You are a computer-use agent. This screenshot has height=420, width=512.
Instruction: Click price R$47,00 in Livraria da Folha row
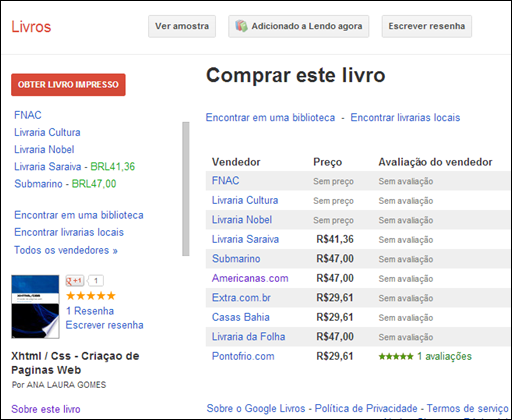click(x=335, y=337)
